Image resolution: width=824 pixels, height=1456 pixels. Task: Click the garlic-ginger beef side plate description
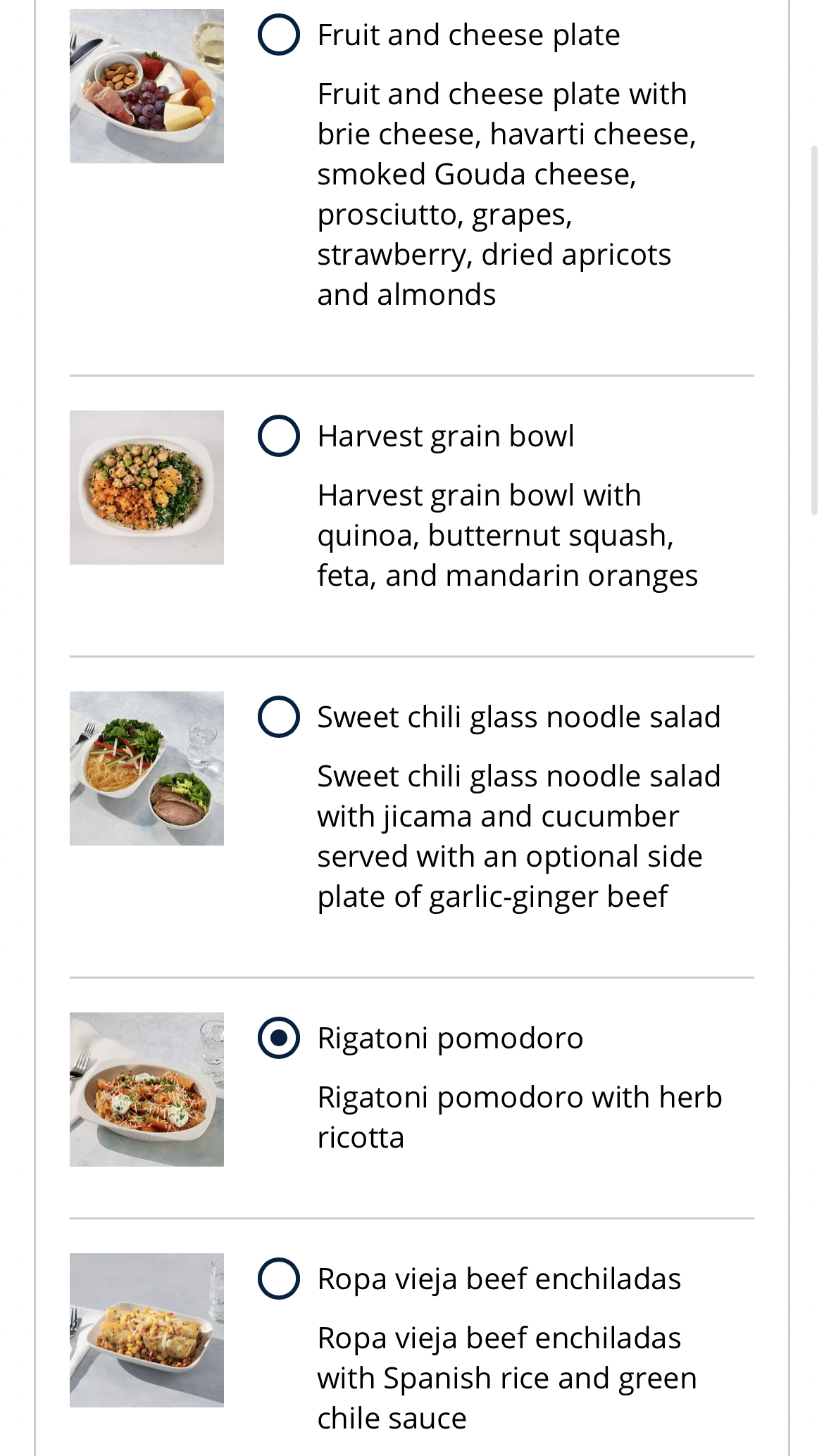(518, 836)
